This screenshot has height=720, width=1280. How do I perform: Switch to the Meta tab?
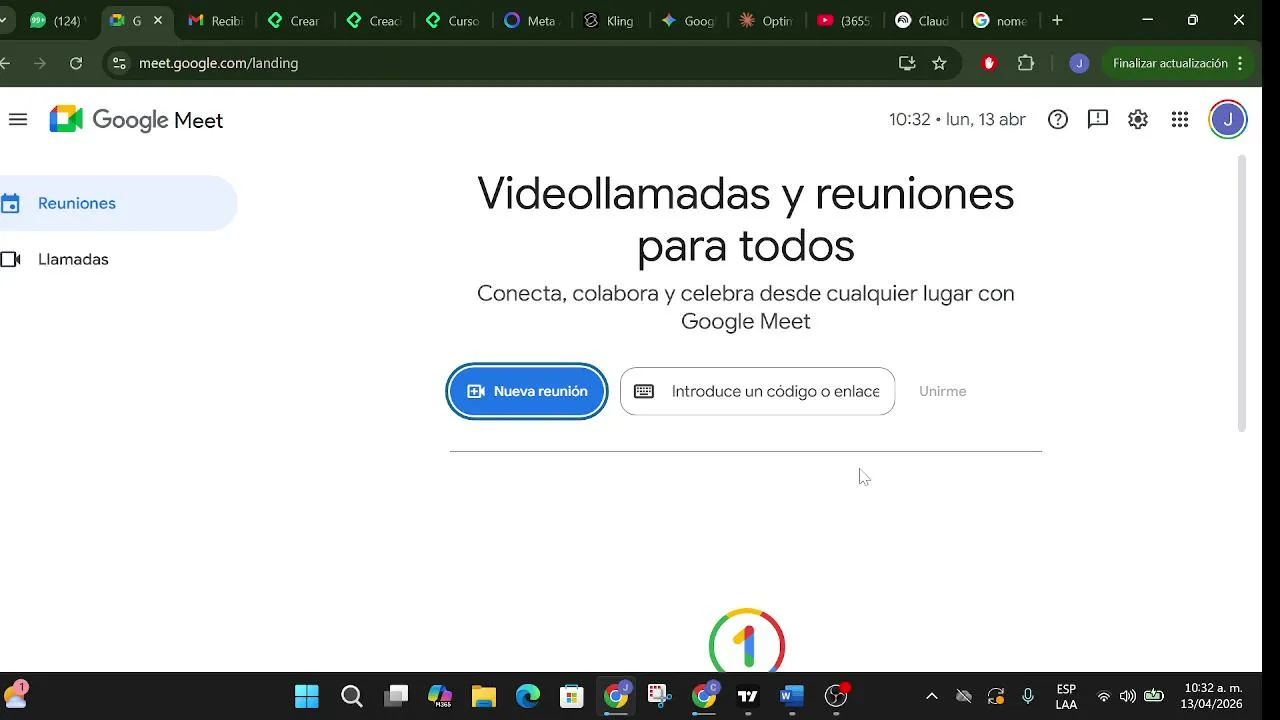pyautogui.click(x=530, y=20)
